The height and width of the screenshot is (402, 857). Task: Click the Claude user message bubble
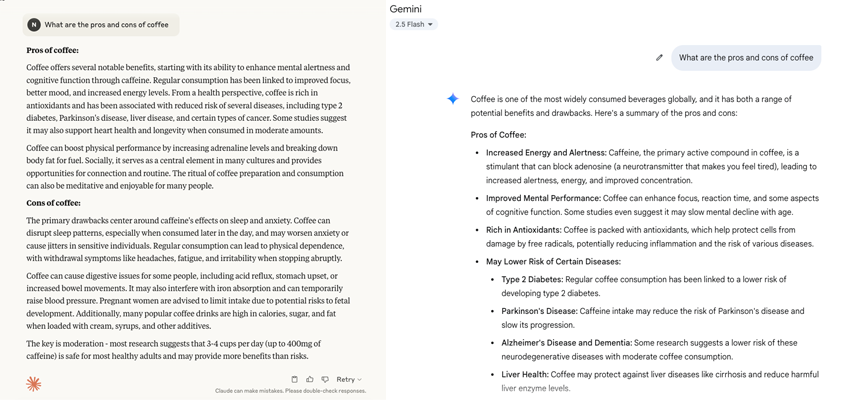(101, 25)
